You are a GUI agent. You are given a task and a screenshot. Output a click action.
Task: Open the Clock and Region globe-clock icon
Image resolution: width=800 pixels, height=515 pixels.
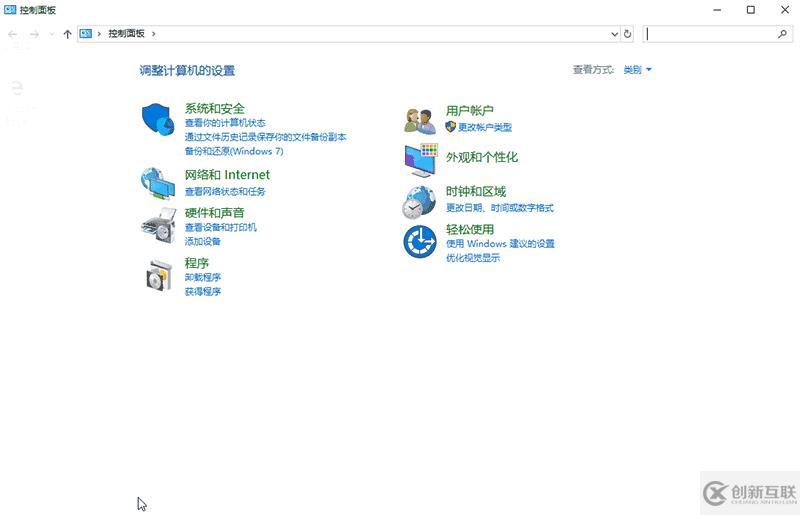(419, 202)
